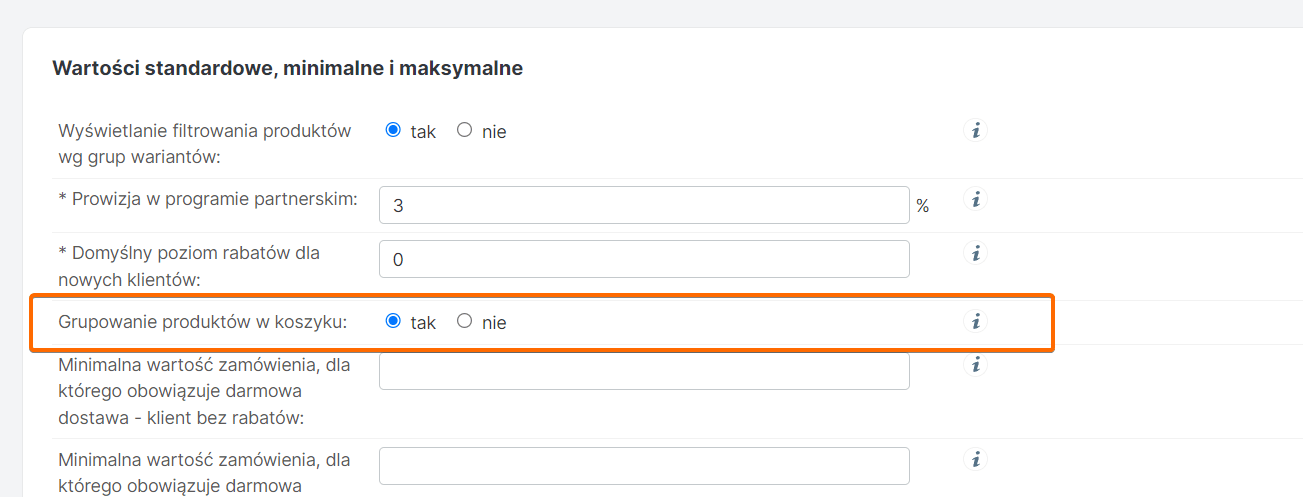Open info icon for Grupowanie produktów w koszyku

tap(976, 321)
